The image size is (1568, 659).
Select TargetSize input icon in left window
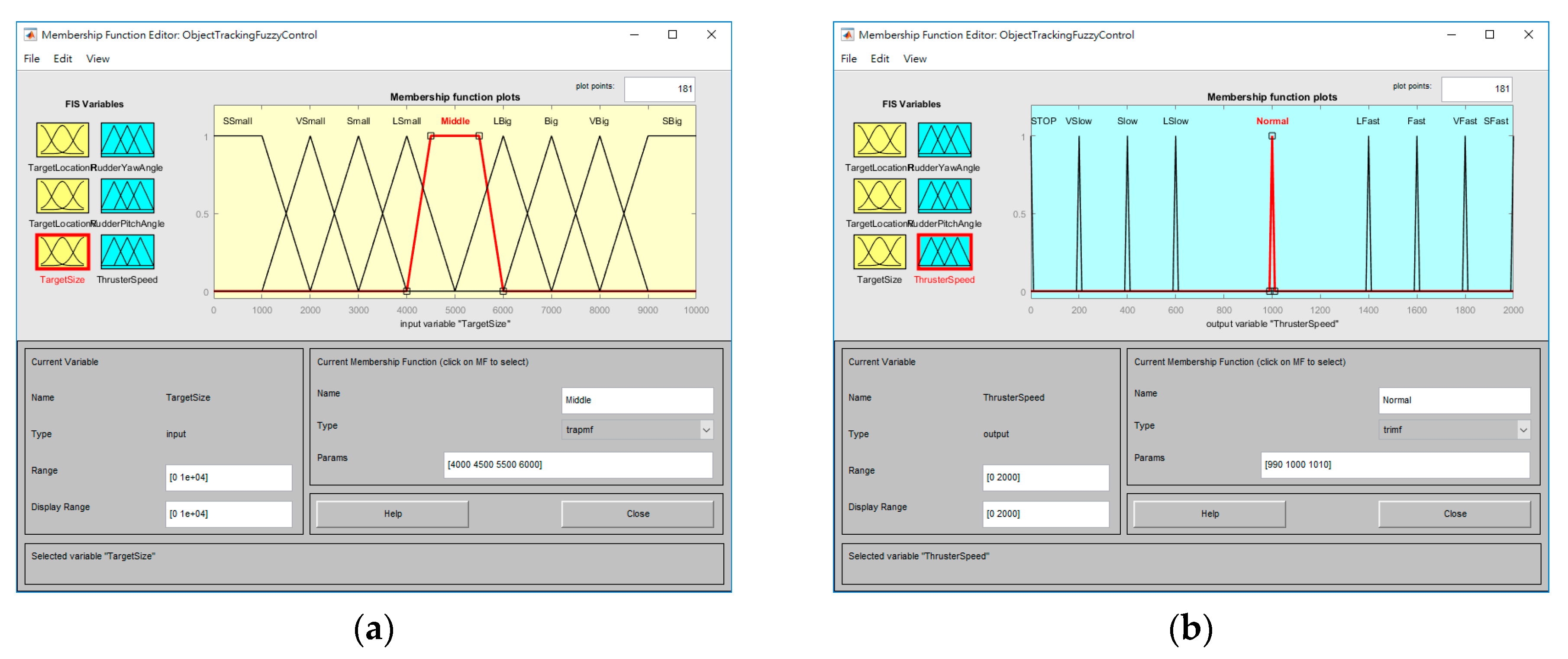[62, 252]
